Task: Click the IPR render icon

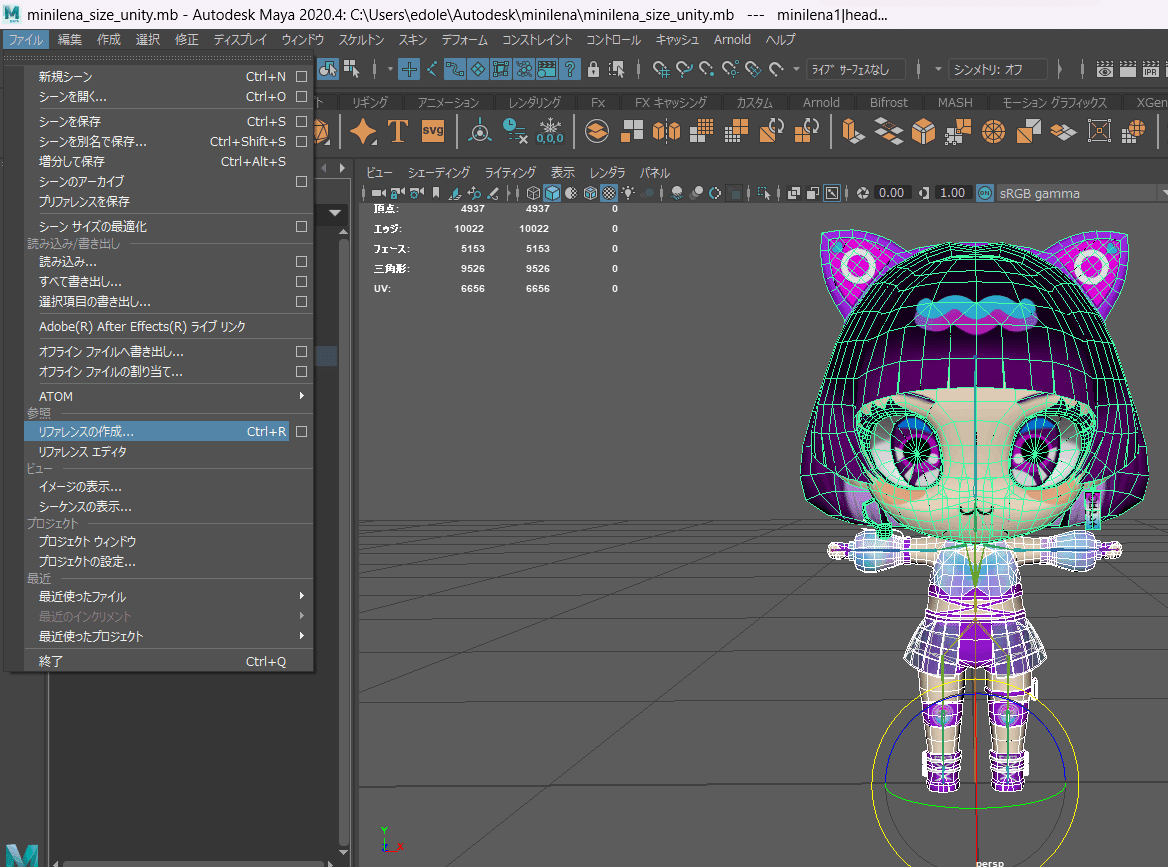Action: click(1151, 69)
